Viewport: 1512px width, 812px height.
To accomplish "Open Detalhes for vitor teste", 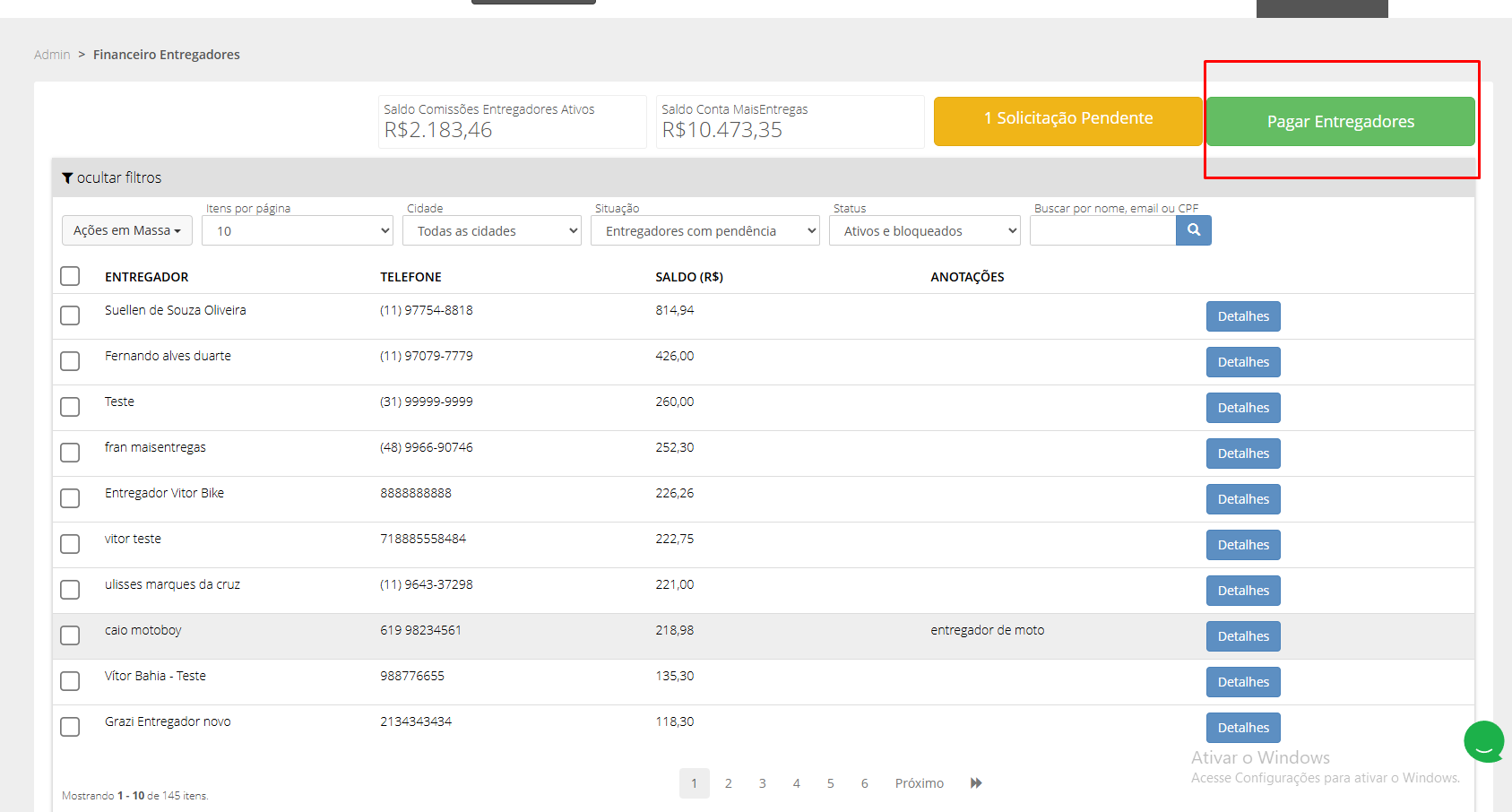I will 1243,545.
